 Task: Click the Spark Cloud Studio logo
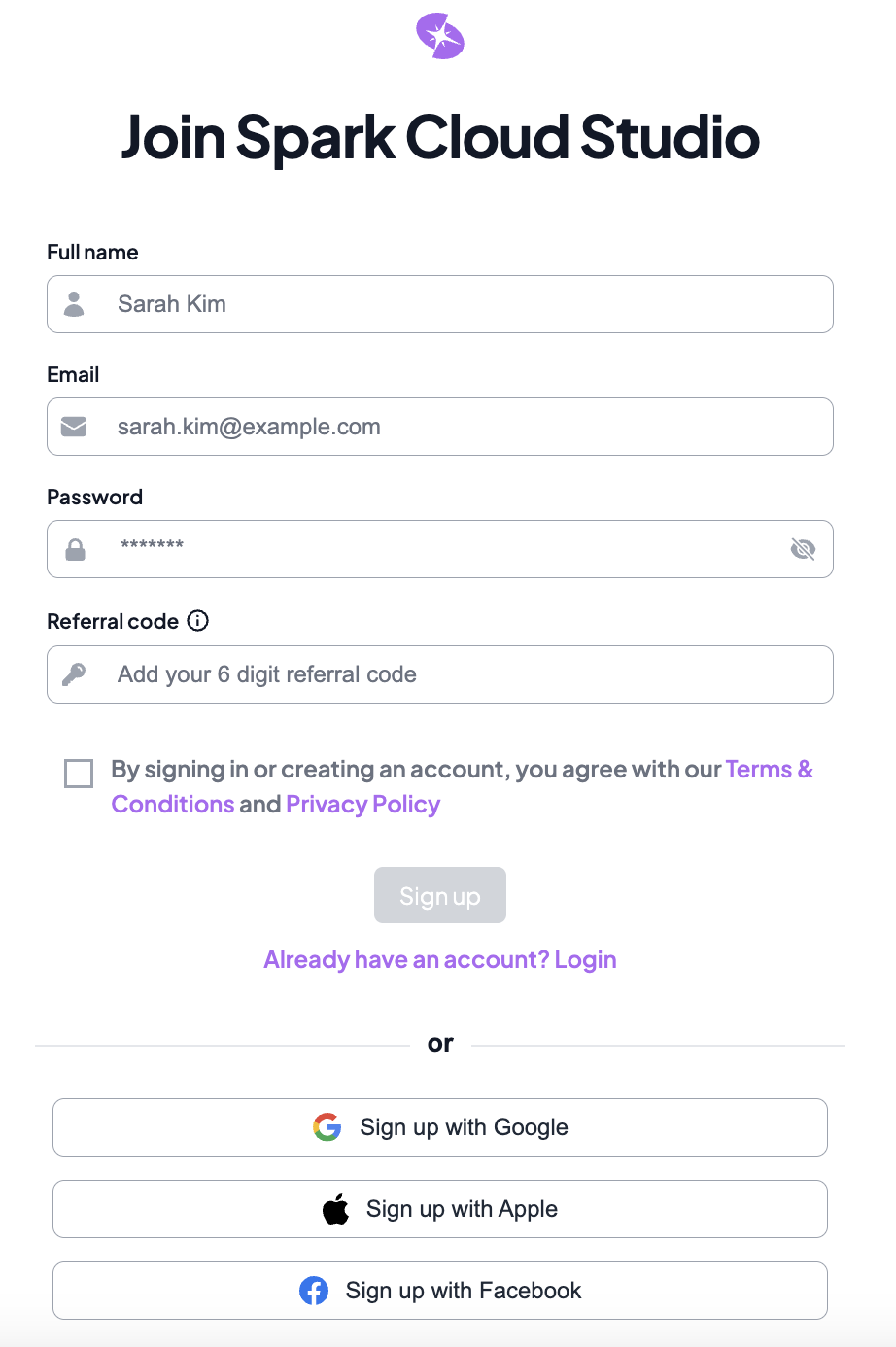point(440,35)
